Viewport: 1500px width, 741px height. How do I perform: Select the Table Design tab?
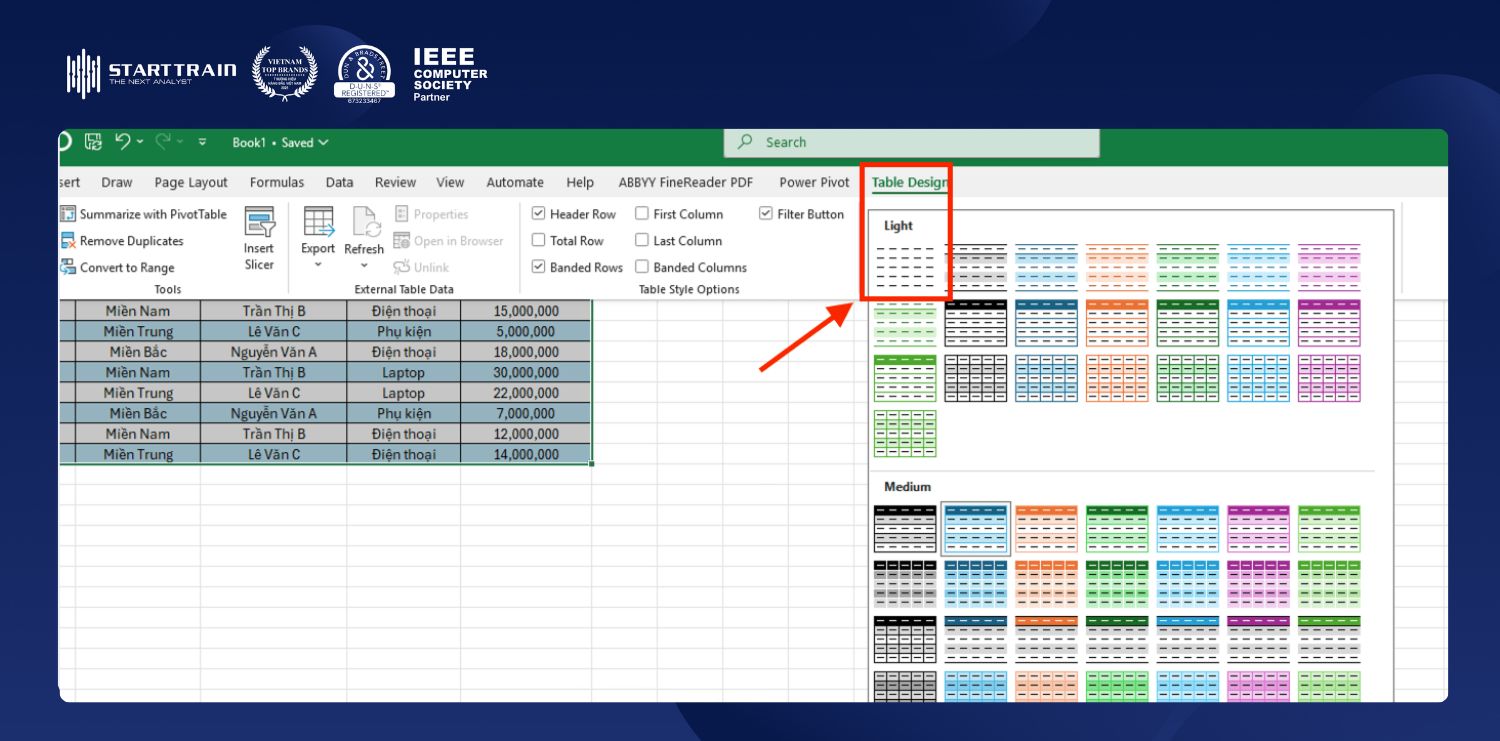pos(909,182)
